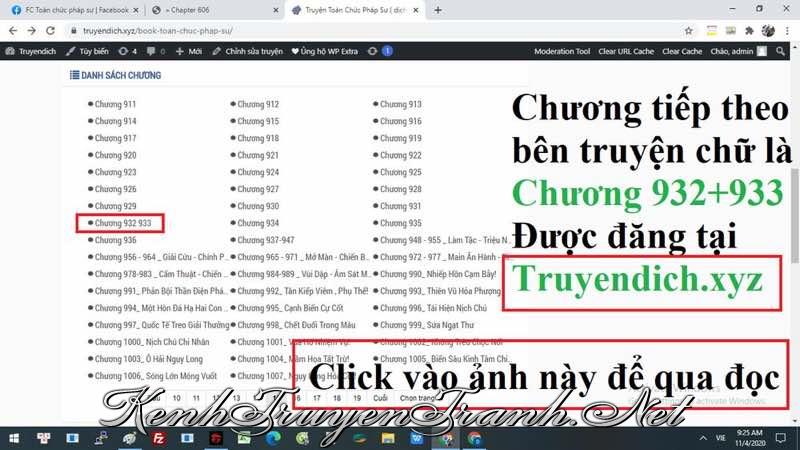Select the Truyện Toàn Chức Pháp Sư tab
This screenshot has width=800, height=450.
coord(355,10)
